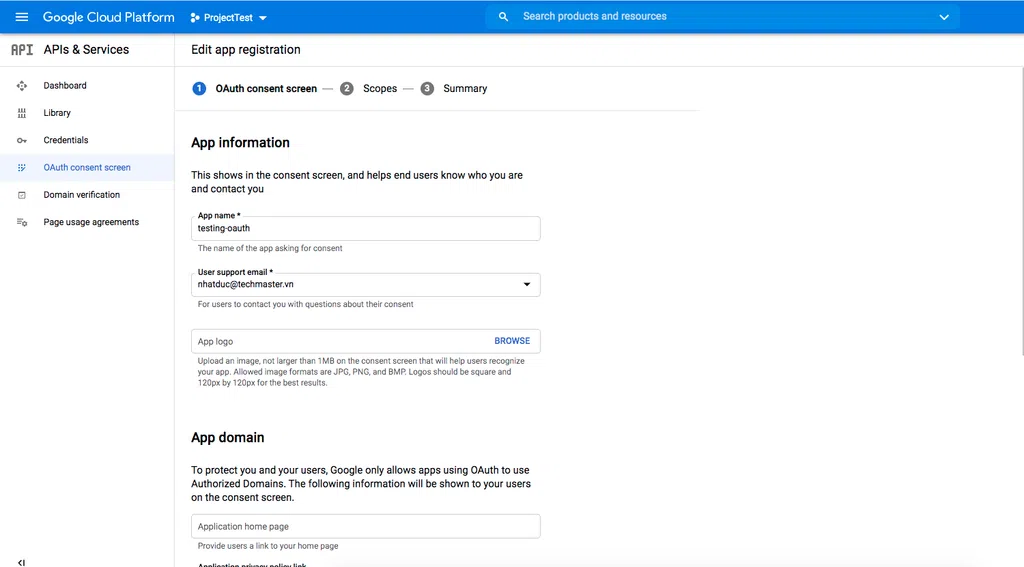This screenshot has width=1024, height=567.
Task: Open Domain verification in the sidebar
Action: point(87,195)
